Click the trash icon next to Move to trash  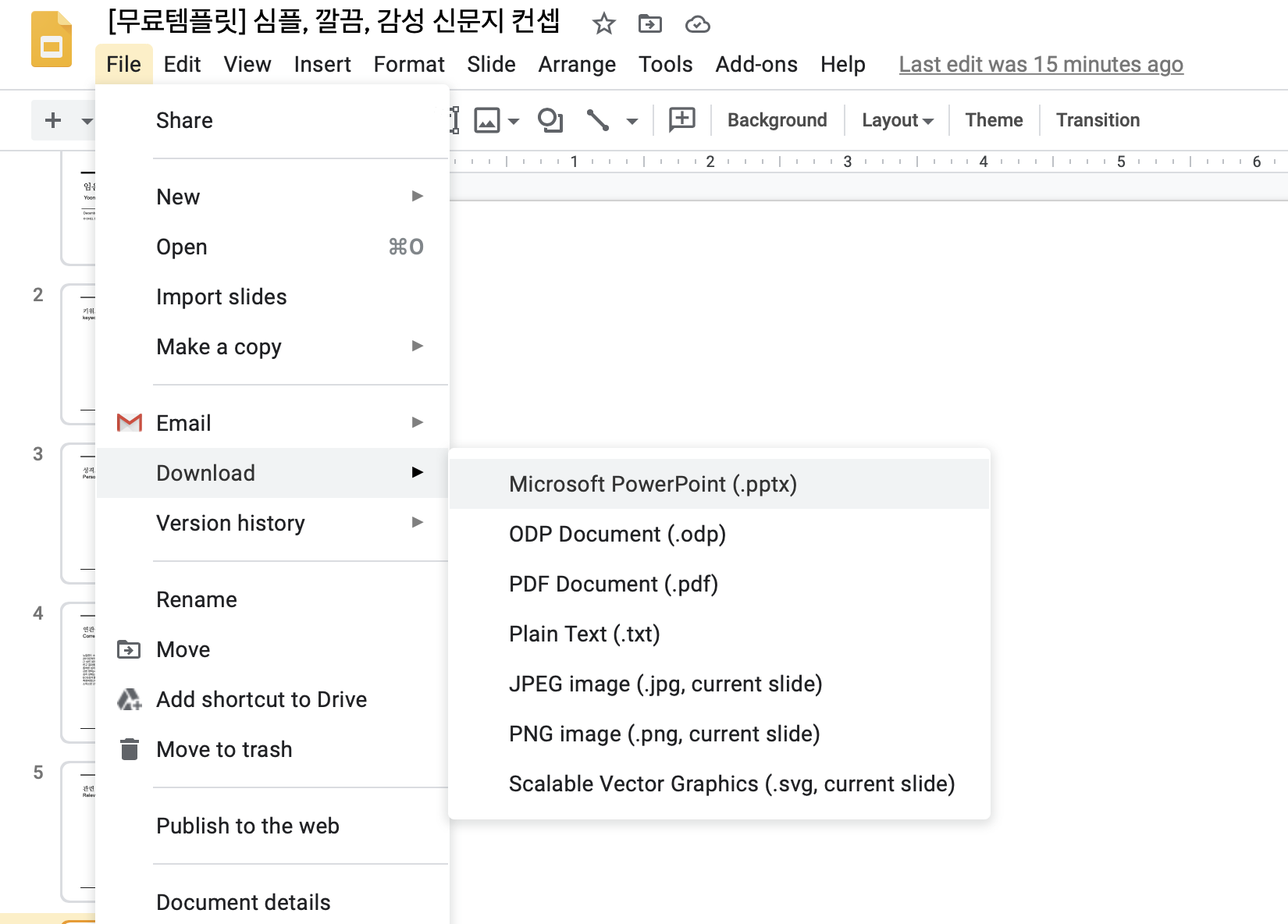(x=129, y=749)
